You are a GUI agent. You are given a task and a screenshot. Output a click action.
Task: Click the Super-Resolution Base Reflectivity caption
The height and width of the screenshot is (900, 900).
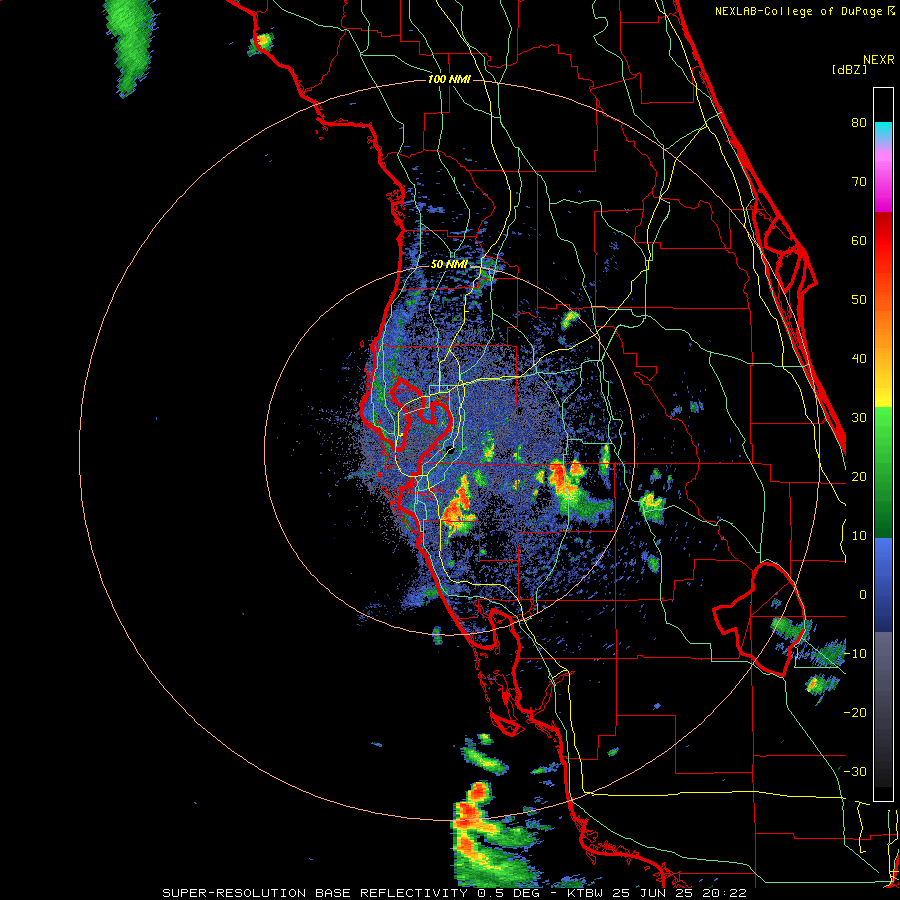pos(454,893)
